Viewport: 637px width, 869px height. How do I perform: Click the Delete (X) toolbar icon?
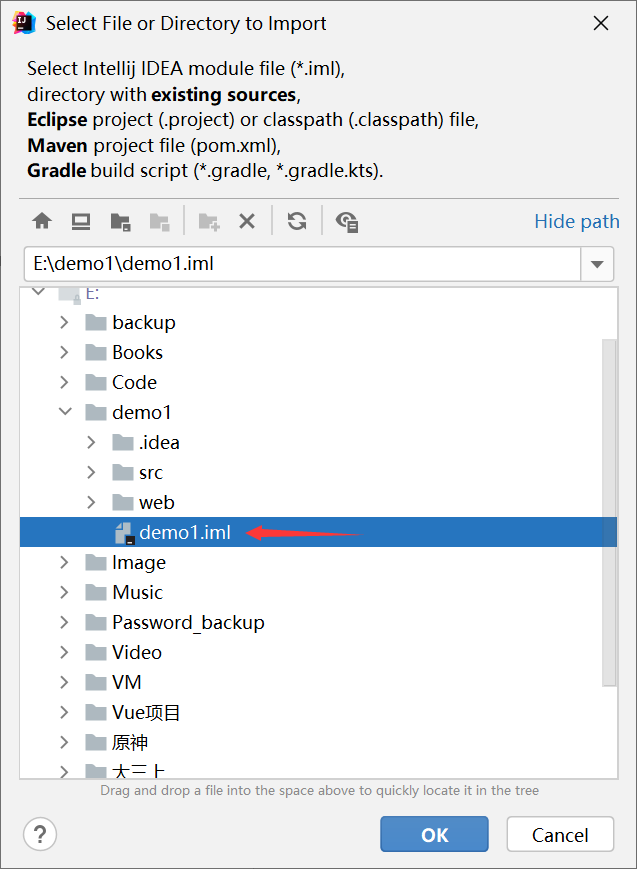point(247,222)
